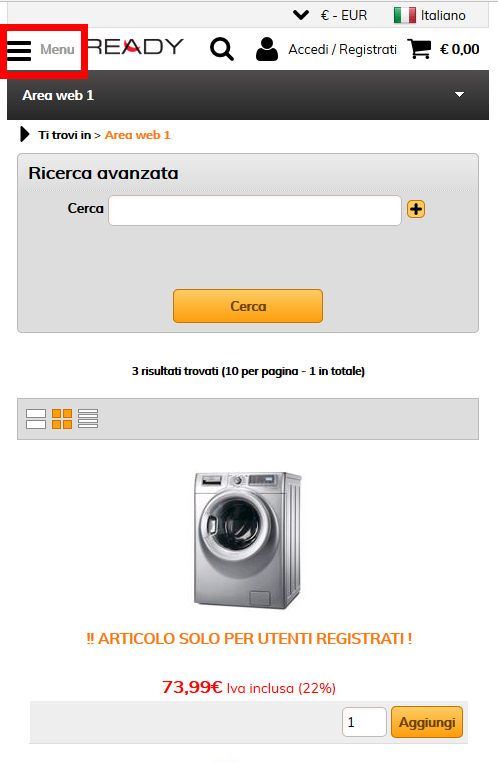Open Accedi / Registrati login link
This screenshot has height=763, width=498.
pos(342,50)
